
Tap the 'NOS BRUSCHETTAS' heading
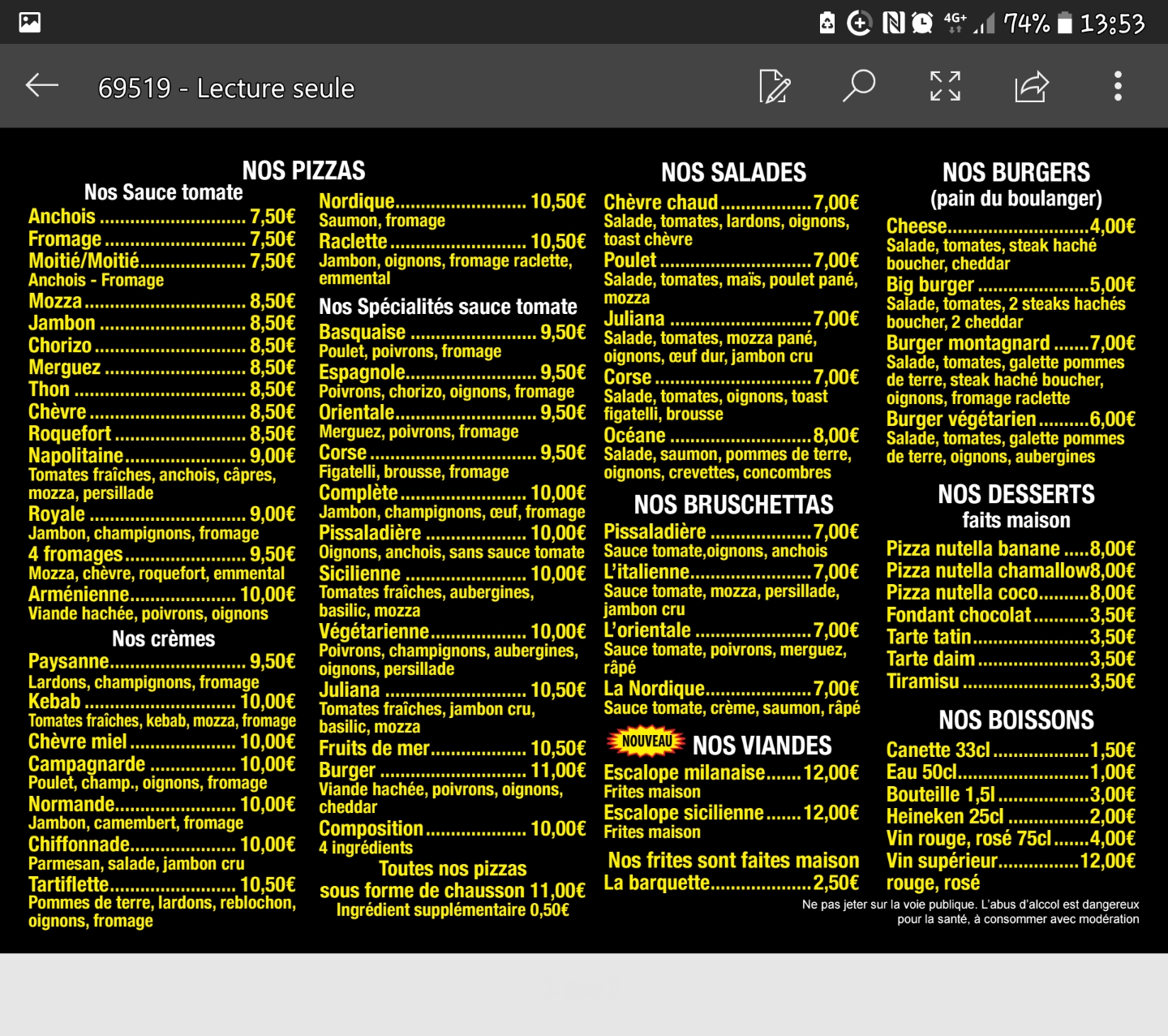pos(734,505)
